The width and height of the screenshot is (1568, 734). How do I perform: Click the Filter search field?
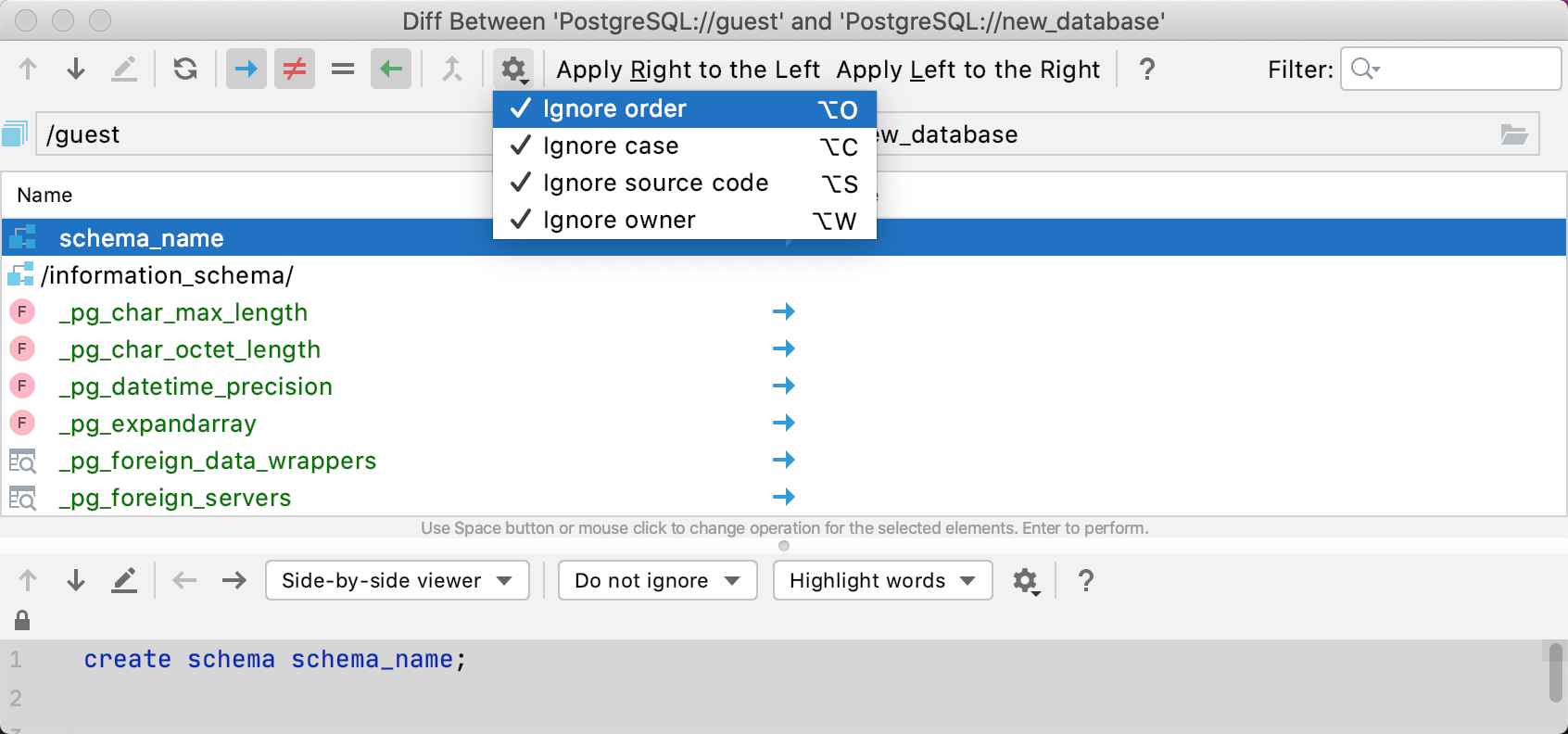pyautogui.click(x=1450, y=69)
